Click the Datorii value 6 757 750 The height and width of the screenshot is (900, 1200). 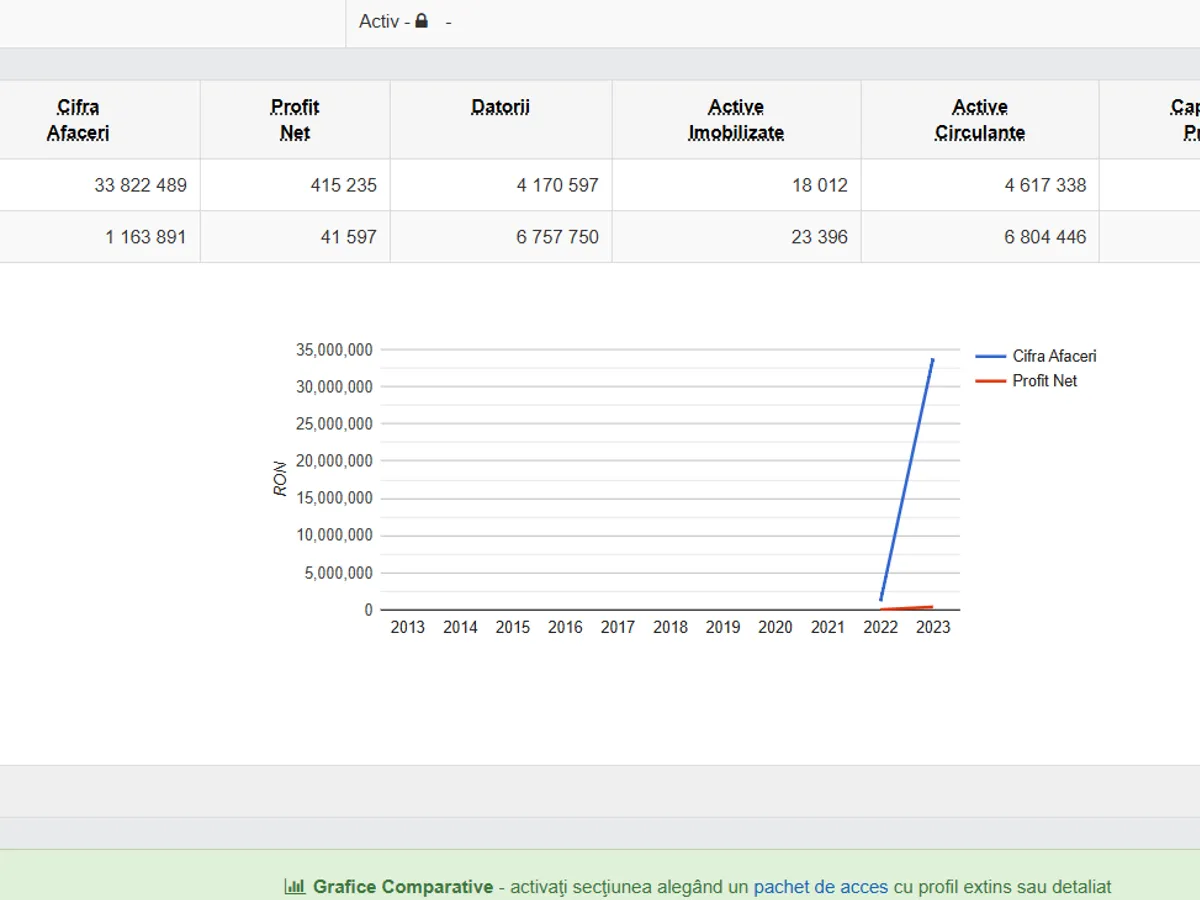[x=557, y=237]
